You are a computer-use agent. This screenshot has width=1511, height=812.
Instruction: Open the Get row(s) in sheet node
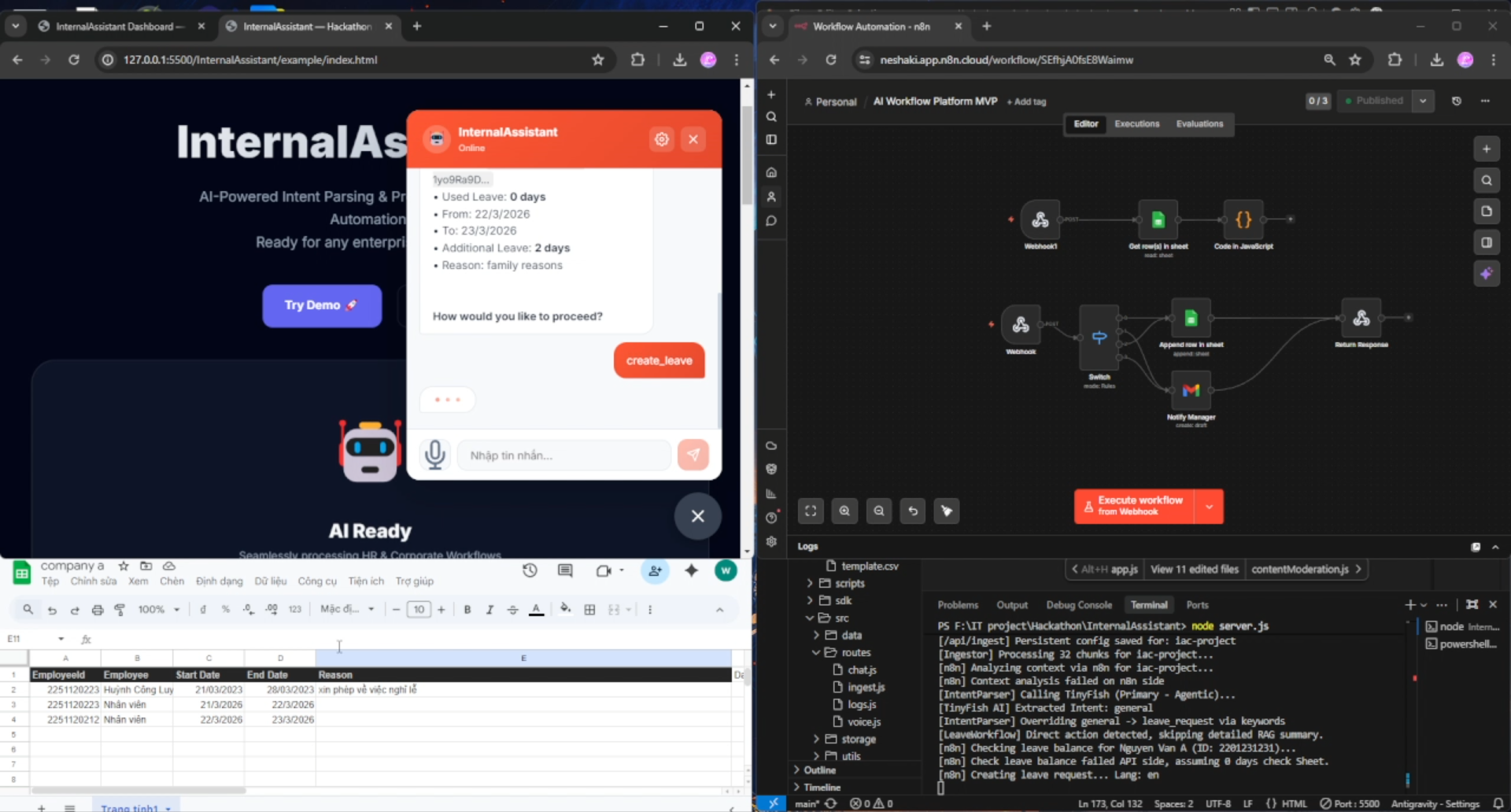(x=1158, y=220)
